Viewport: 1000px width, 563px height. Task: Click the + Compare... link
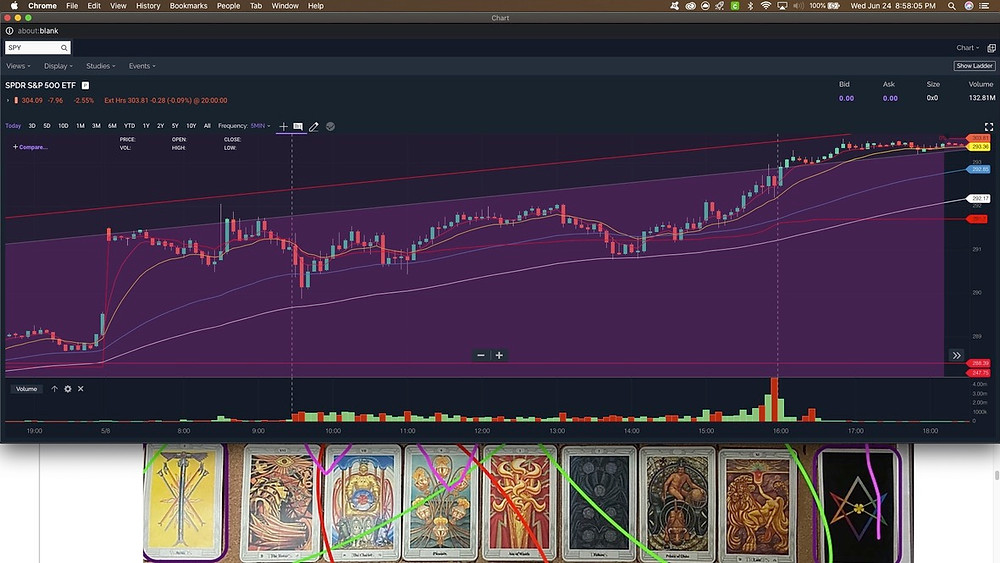pyautogui.click(x=30, y=147)
